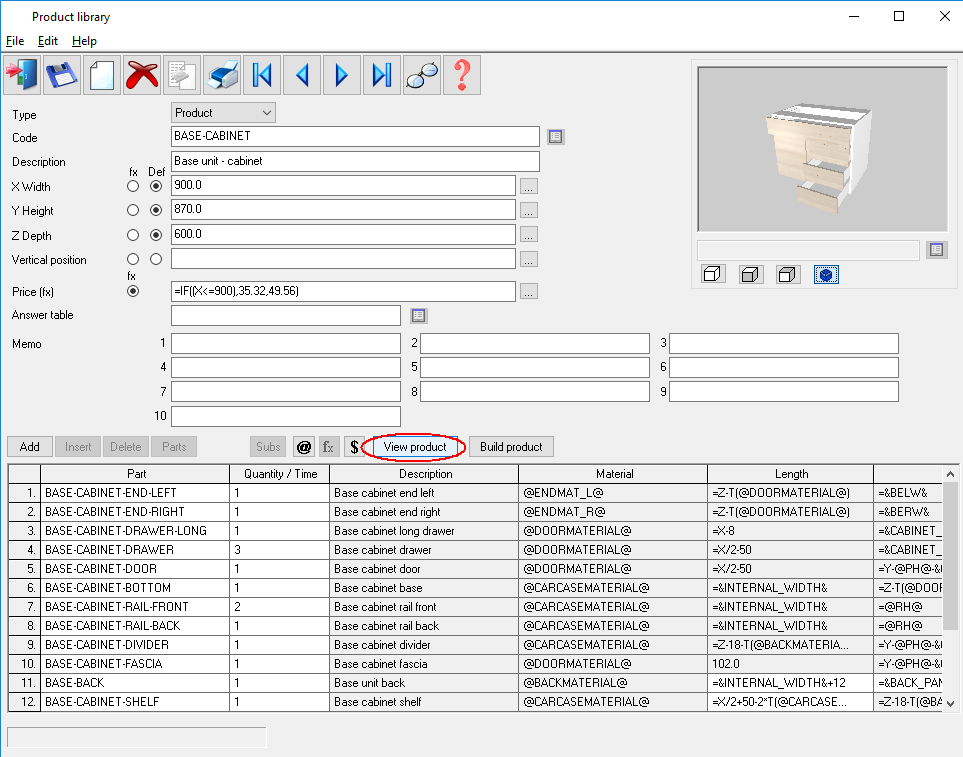The image size is (963, 757).
Task: Open help with red question mark icon
Action: [x=462, y=75]
